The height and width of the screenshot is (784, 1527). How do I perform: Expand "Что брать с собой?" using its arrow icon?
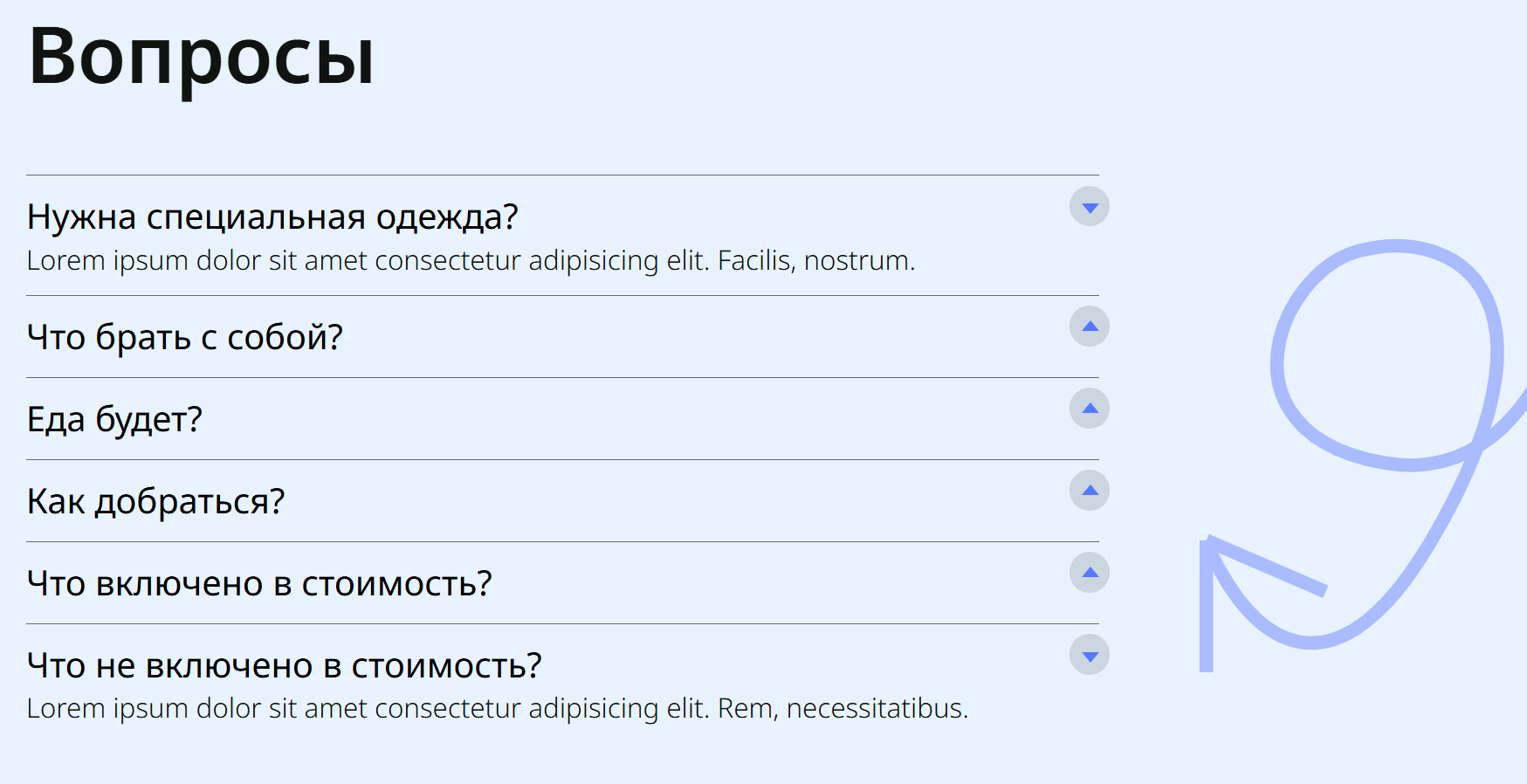[1090, 327]
